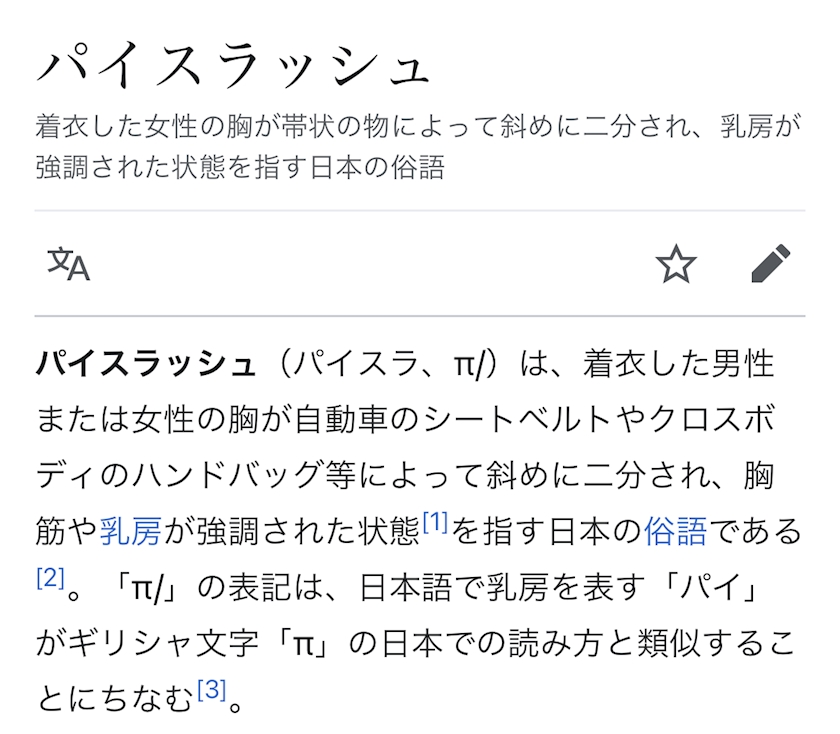Select footnote reference [3]
The image size is (840, 734).
tap(211, 690)
